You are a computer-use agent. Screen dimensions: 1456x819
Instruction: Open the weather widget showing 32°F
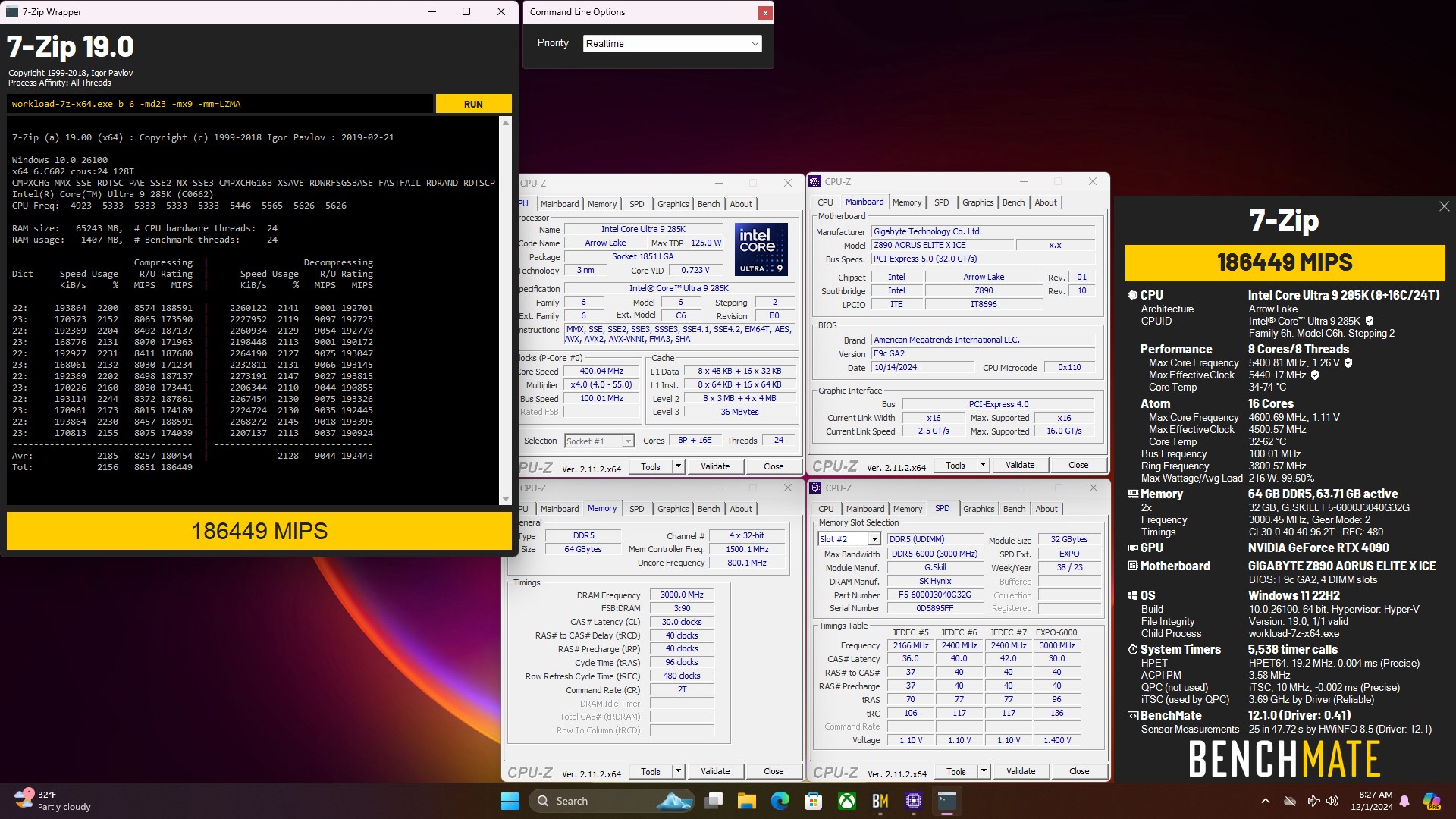click(53, 801)
